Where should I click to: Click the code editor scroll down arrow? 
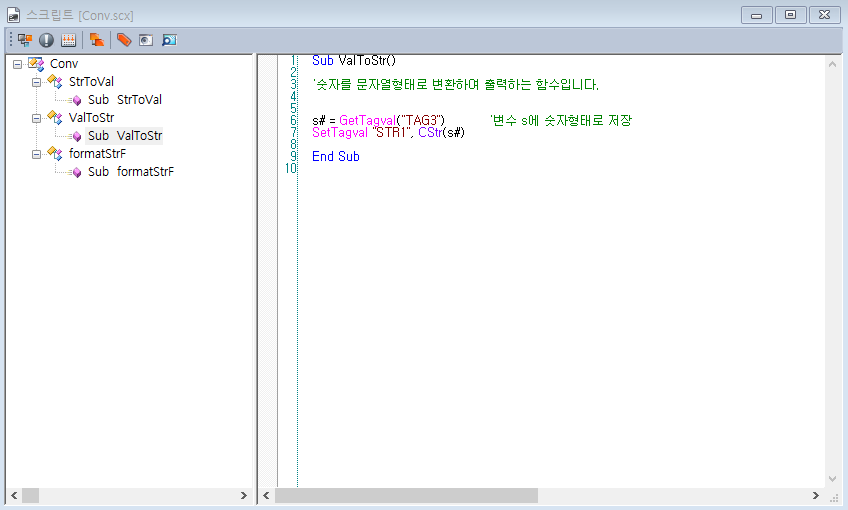[832, 479]
